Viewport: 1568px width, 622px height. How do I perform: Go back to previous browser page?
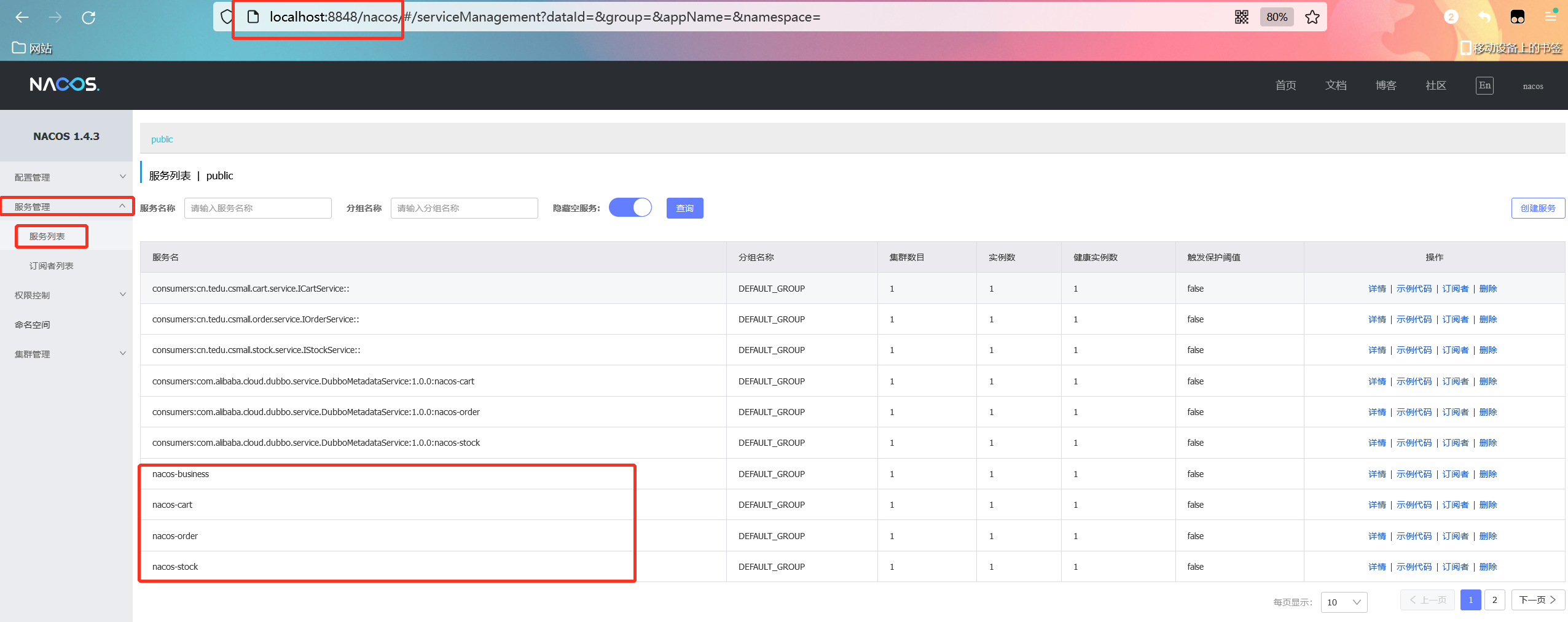point(22,17)
